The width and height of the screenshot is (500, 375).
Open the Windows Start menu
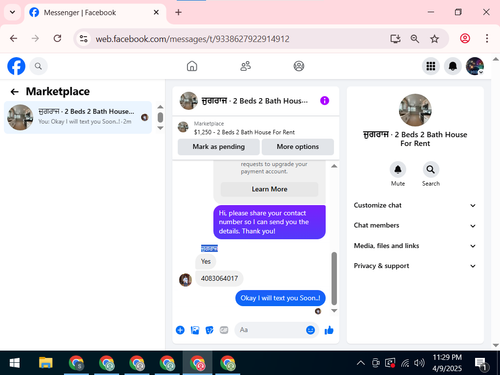[x=14, y=363]
